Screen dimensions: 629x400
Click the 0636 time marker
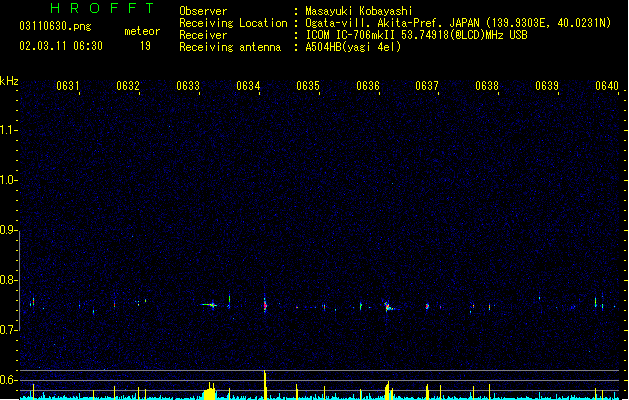[368, 86]
